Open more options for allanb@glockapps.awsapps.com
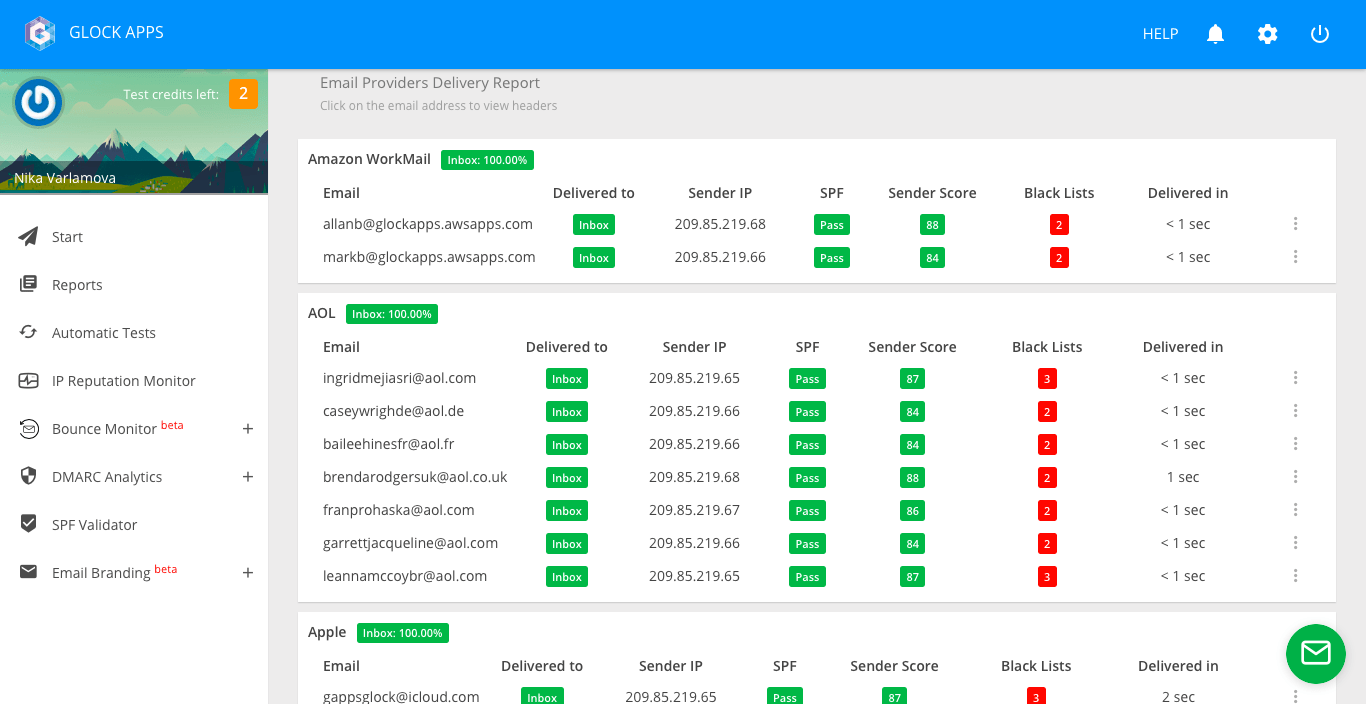 [1295, 224]
